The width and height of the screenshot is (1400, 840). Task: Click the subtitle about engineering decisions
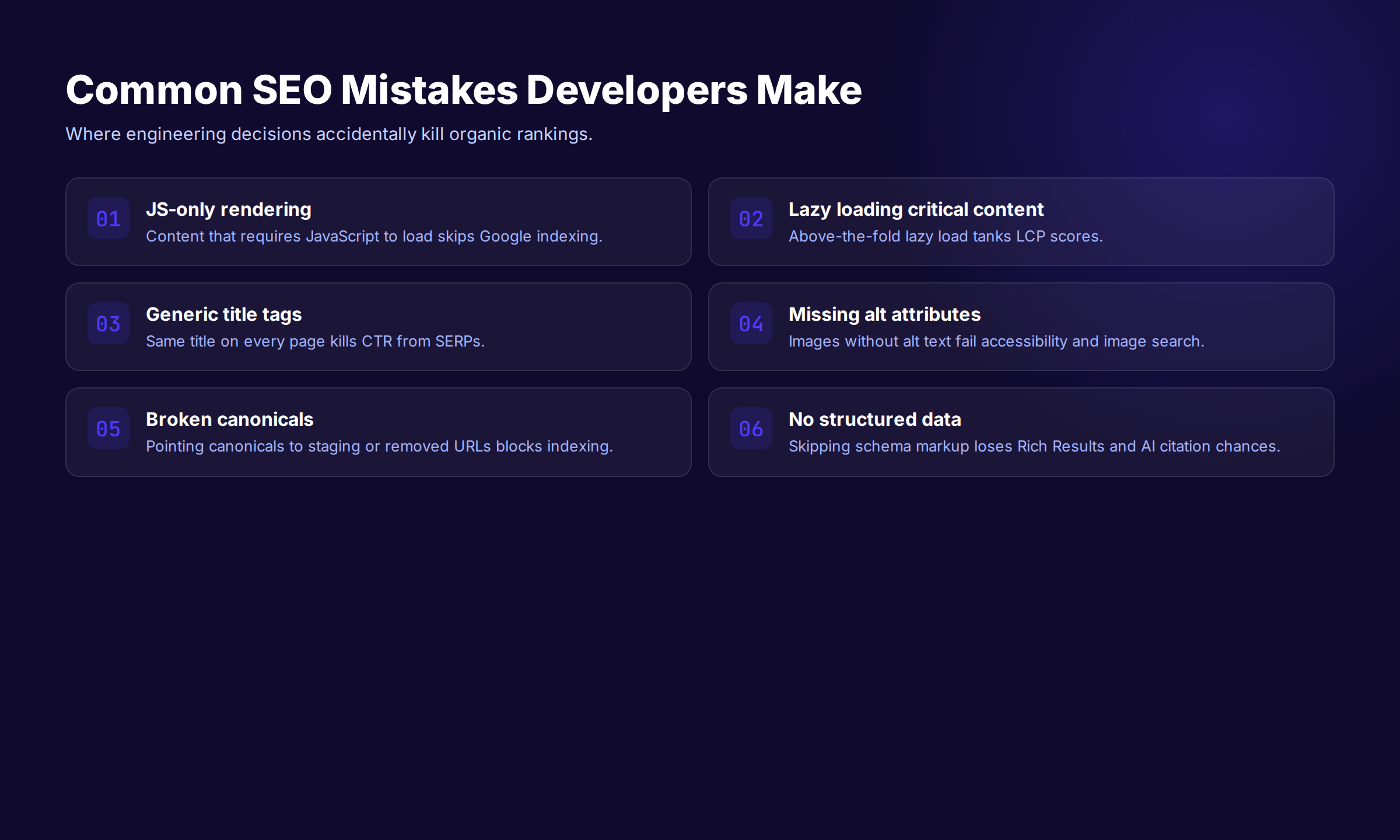[329, 134]
